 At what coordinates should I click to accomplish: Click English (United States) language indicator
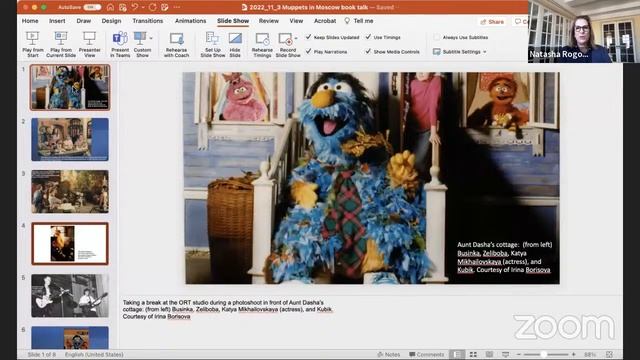point(94,354)
